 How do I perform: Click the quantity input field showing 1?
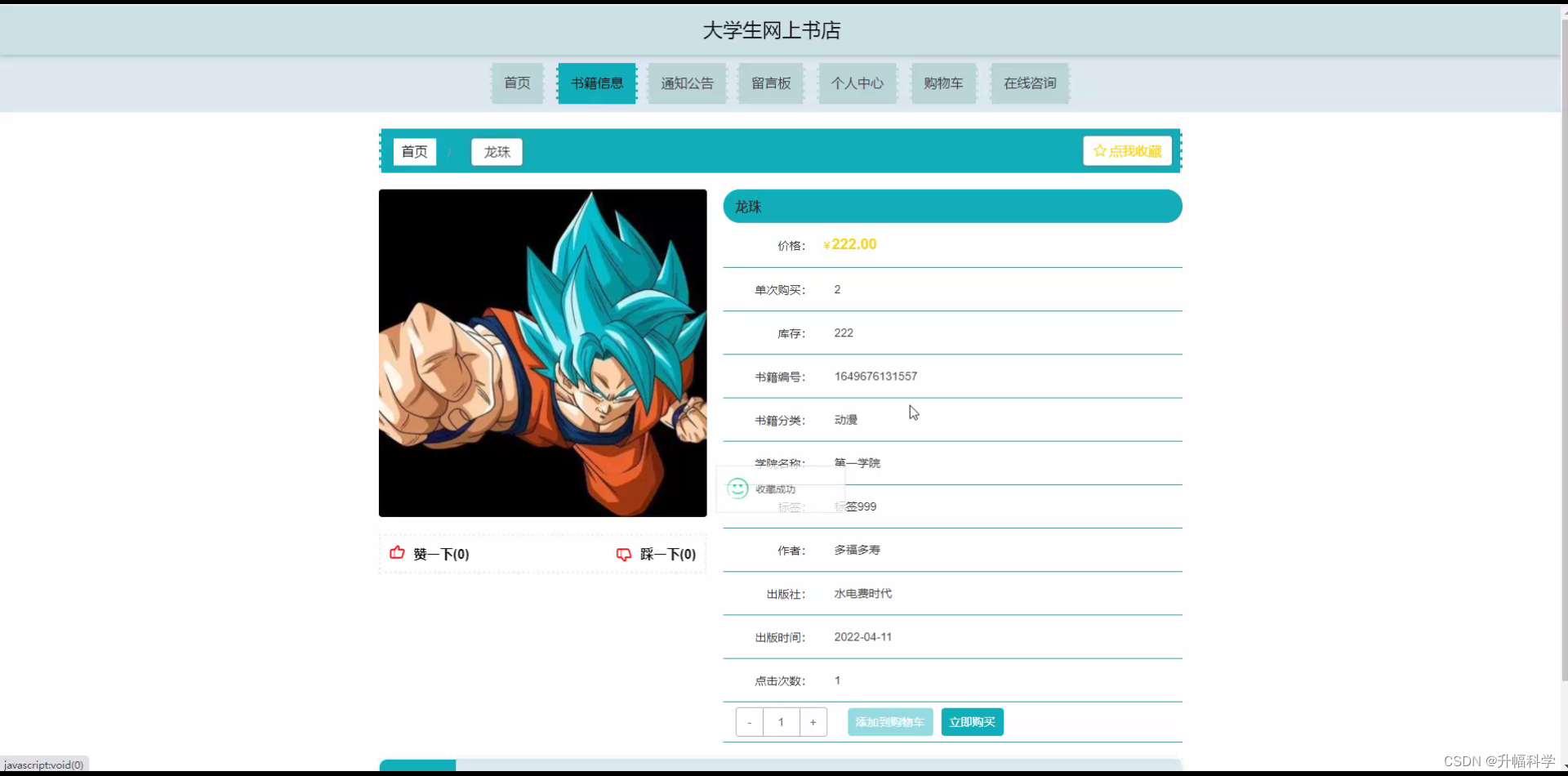(781, 721)
